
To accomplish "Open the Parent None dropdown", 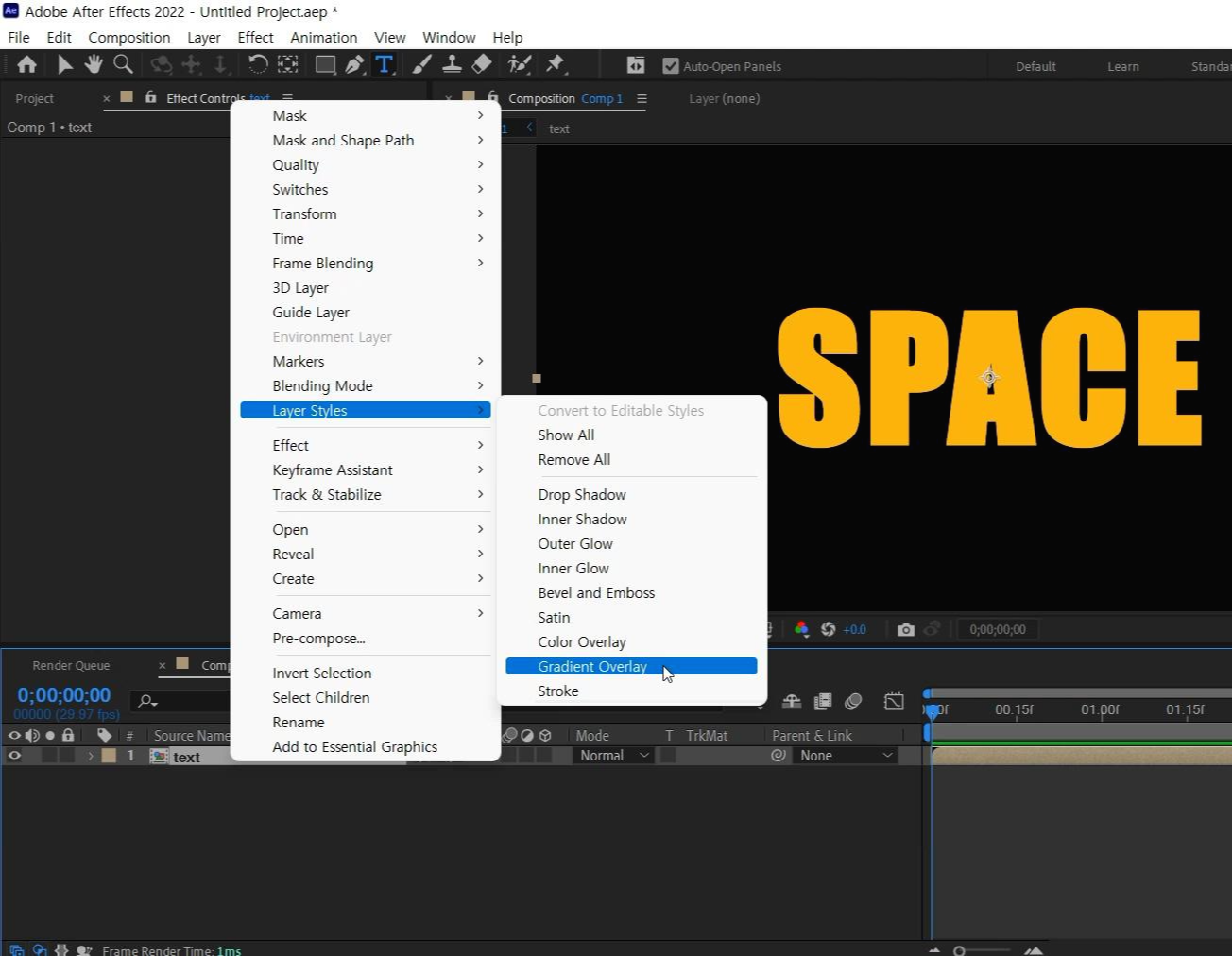I will (845, 756).
